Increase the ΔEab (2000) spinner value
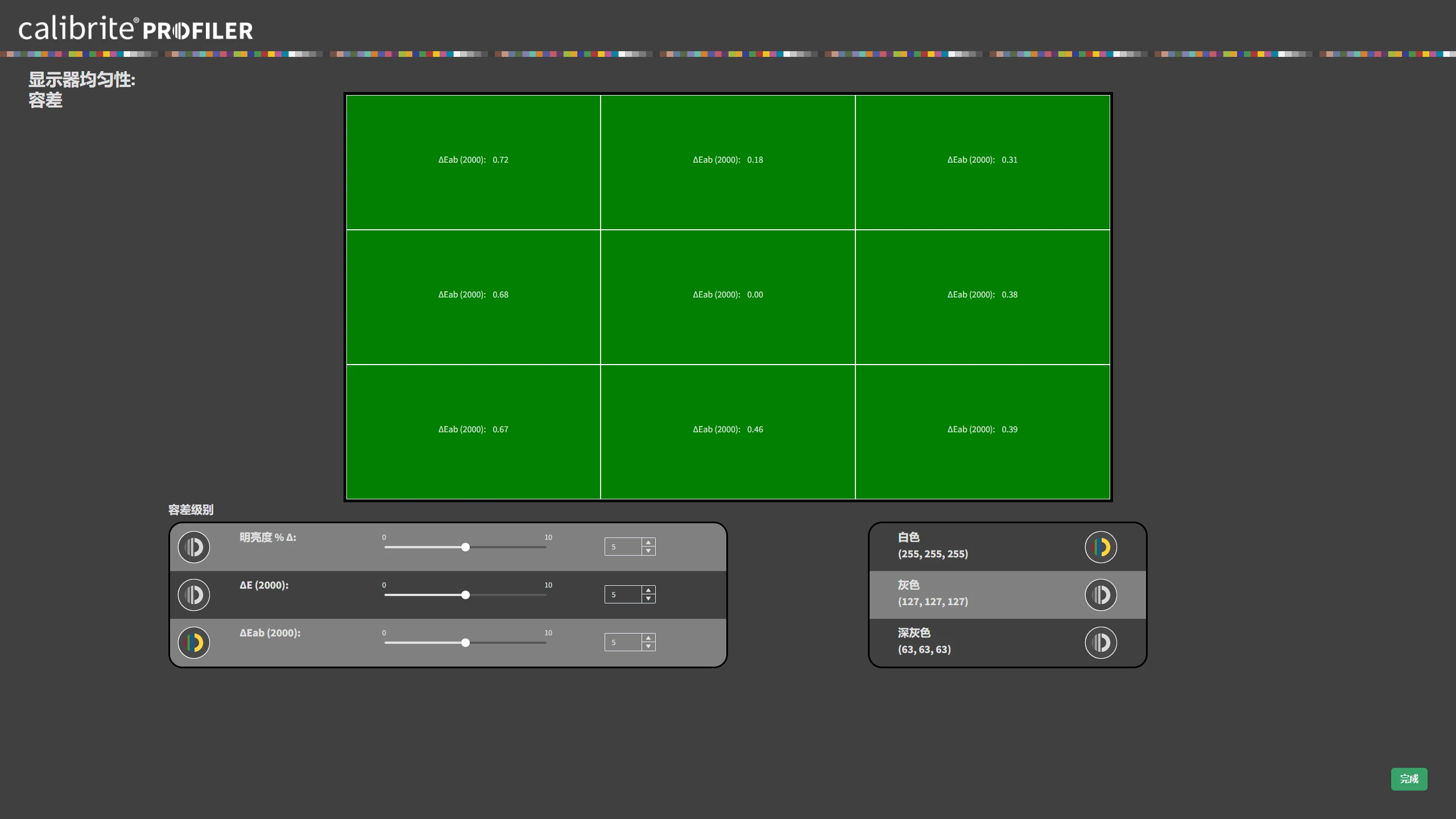 tap(648, 638)
